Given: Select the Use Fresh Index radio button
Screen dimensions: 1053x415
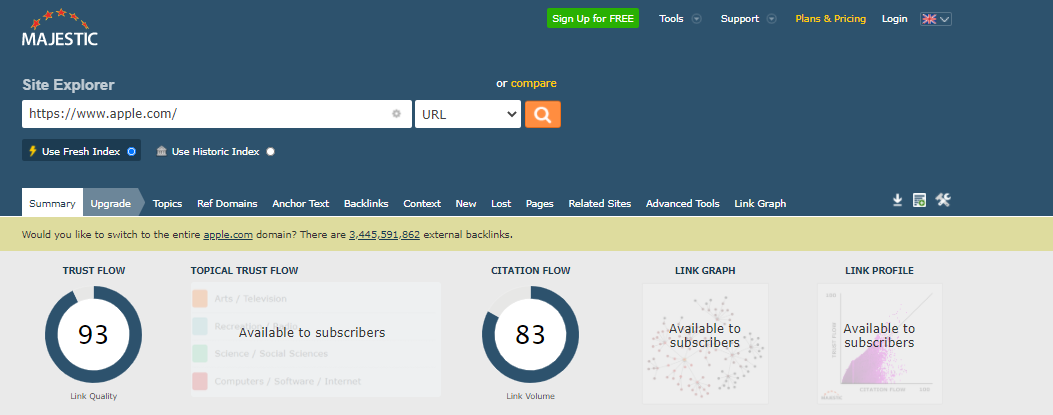Looking at the screenshot, I should tap(132, 152).
